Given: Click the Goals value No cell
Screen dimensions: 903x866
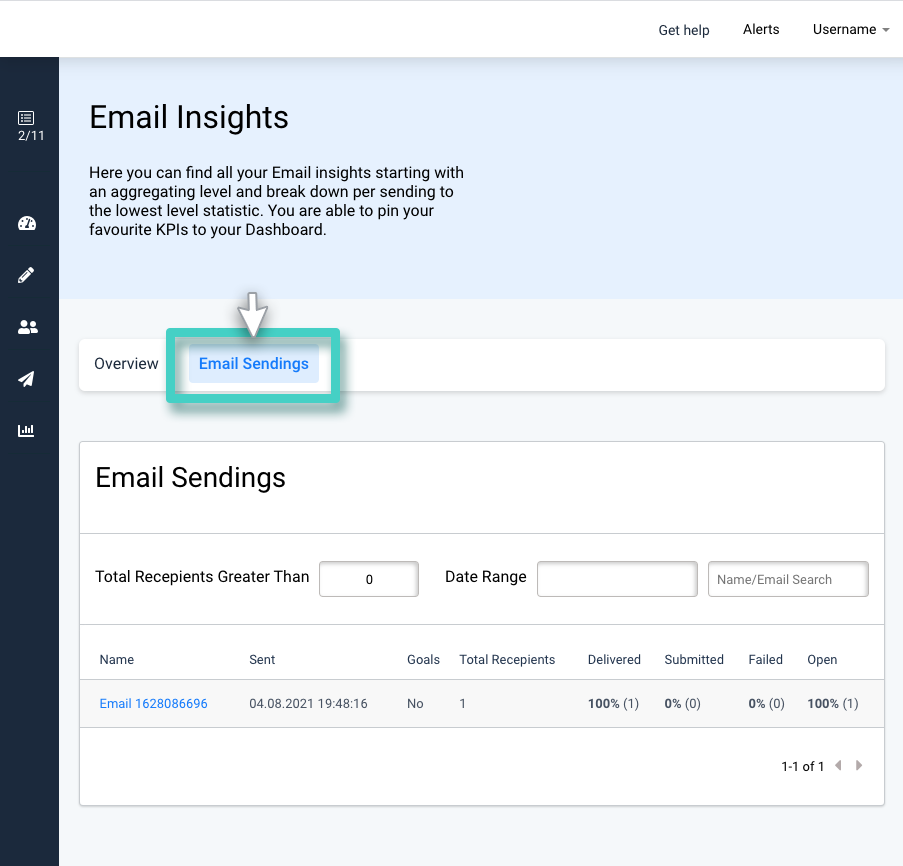Looking at the screenshot, I should (x=415, y=704).
